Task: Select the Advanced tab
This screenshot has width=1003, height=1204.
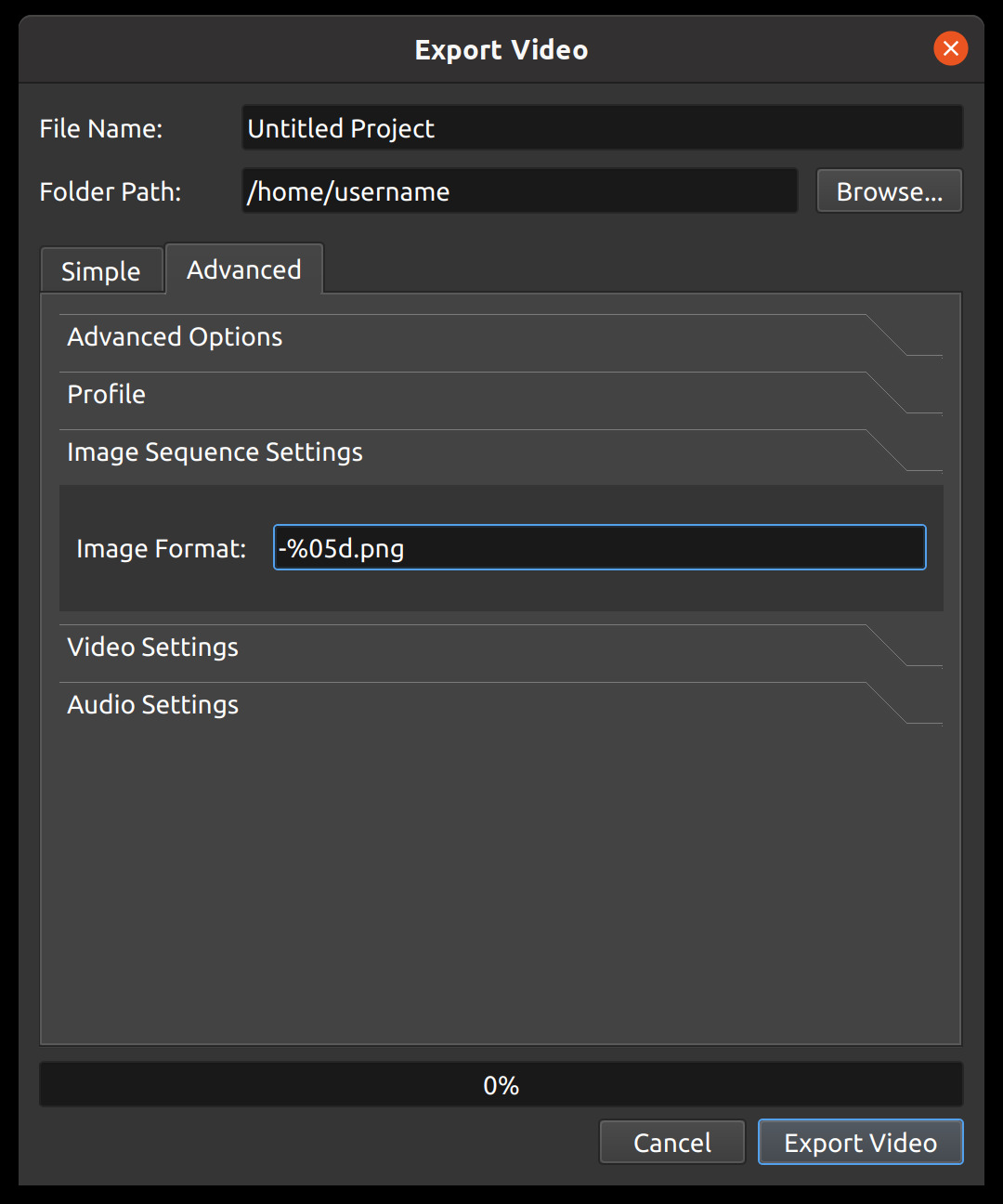Action: click(243, 268)
